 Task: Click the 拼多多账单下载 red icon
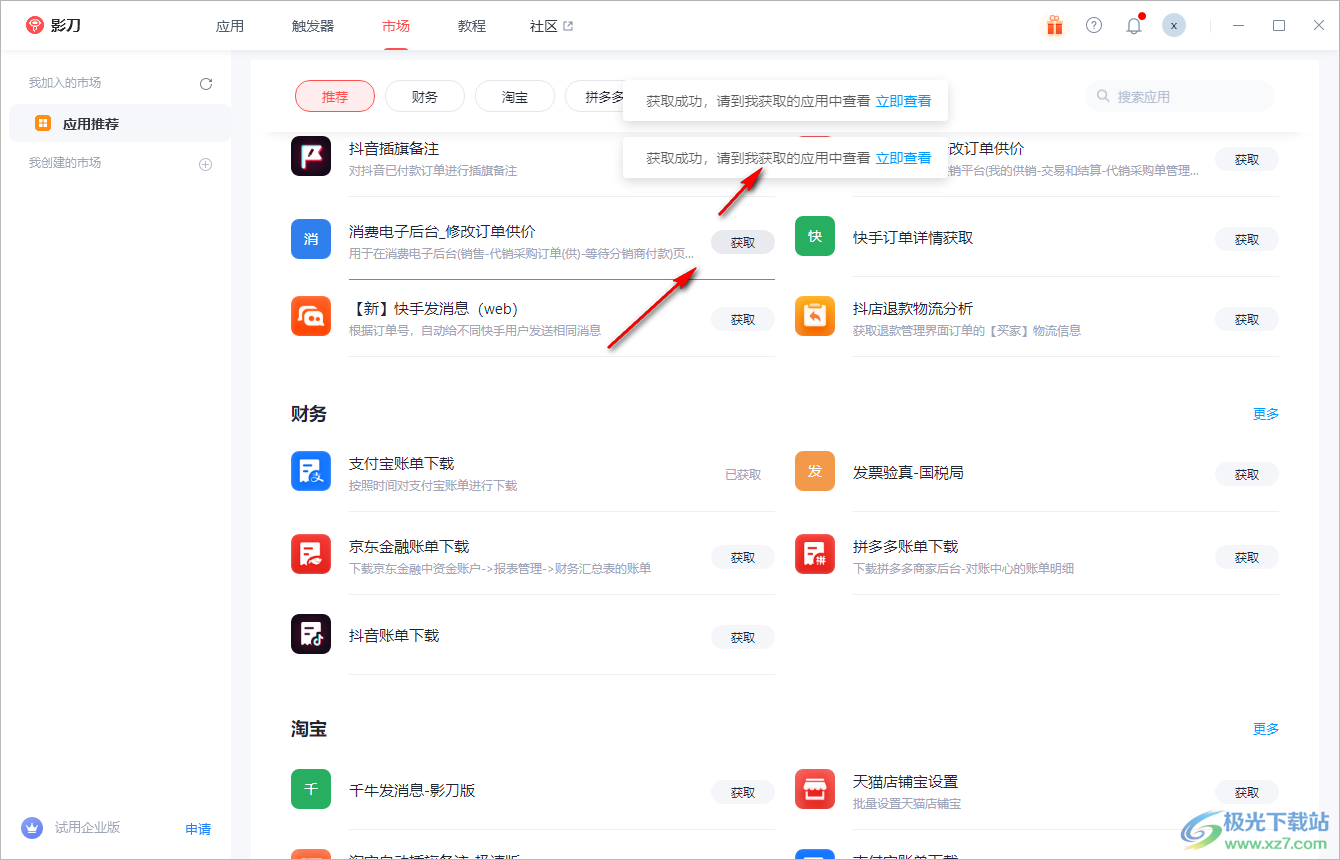815,554
